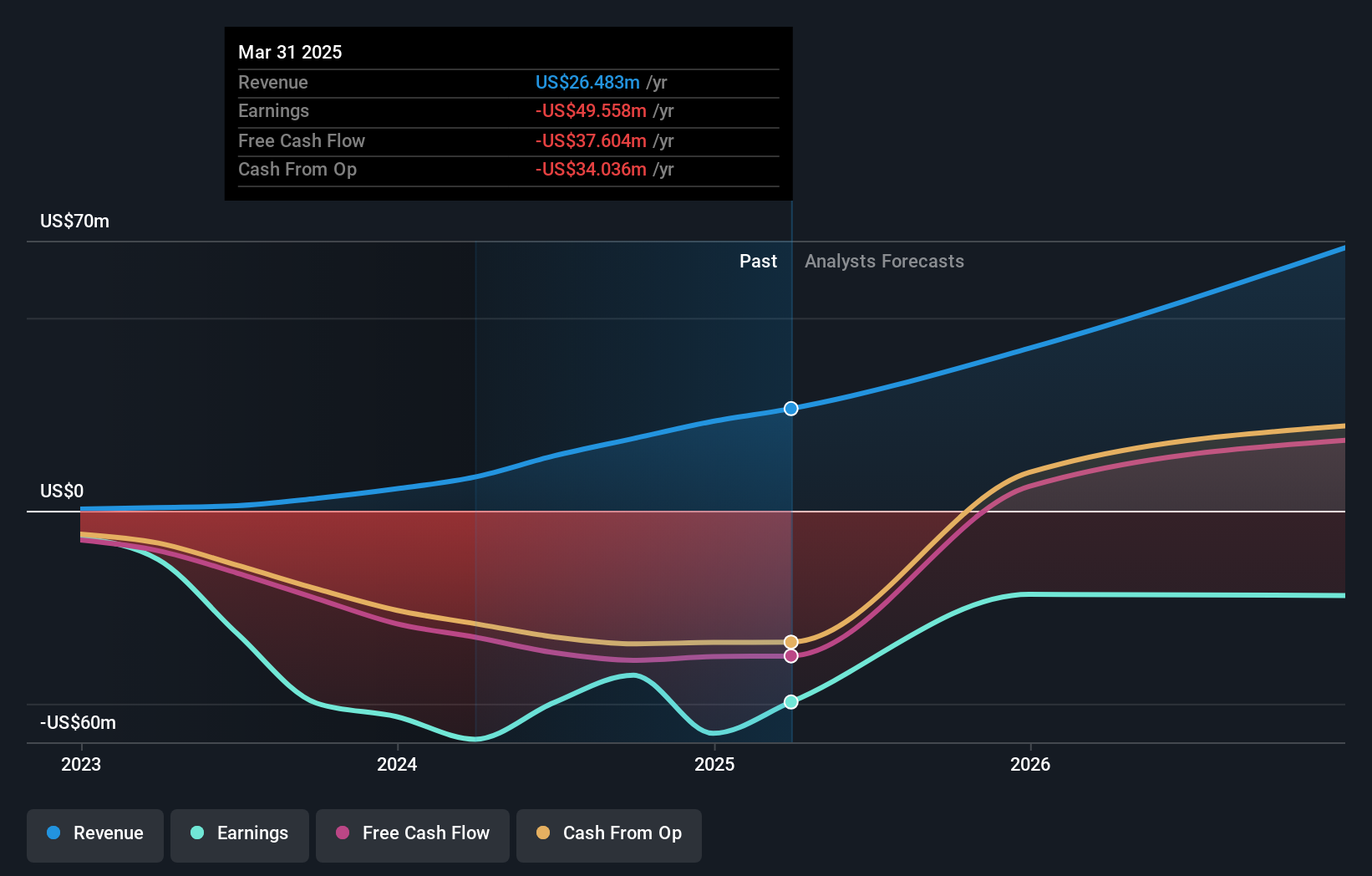Expand the Free Cash Flow legend entry
This screenshot has width=1372, height=876.
pyautogui.click(x=412, y=833)
